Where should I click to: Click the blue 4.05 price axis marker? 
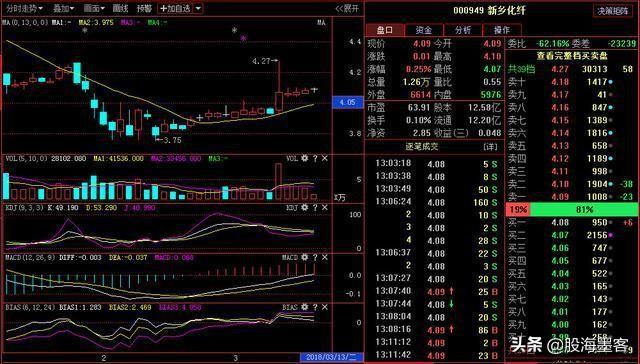point(348,102)
